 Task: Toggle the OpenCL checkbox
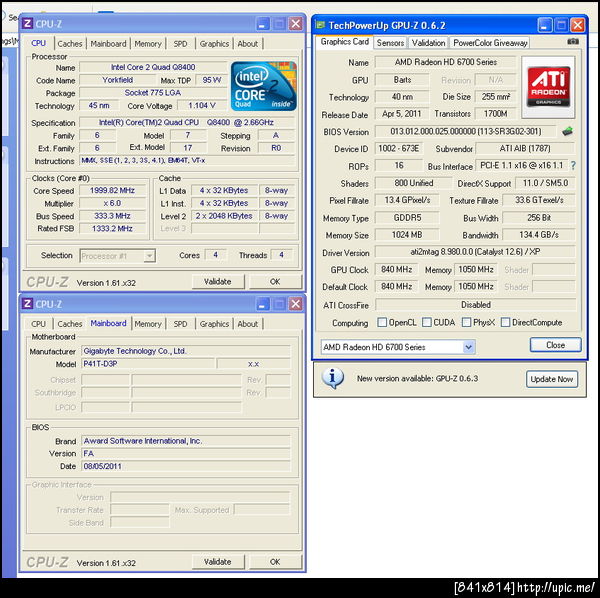tap(382, 322)
